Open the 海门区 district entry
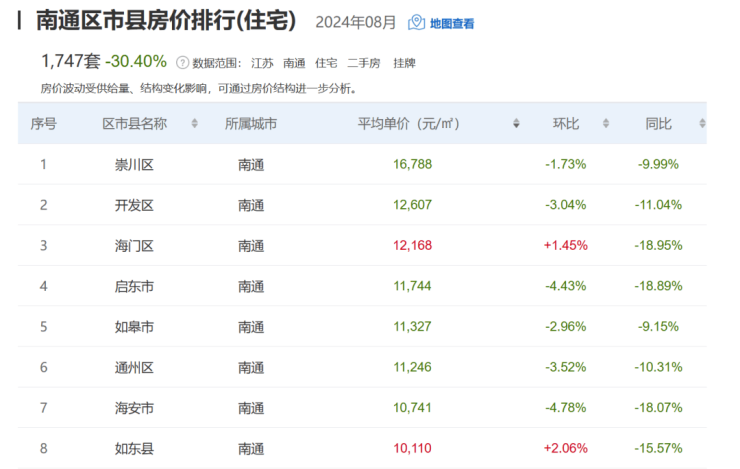This screenshot has width=740, height=469. [x=135, y=246]
